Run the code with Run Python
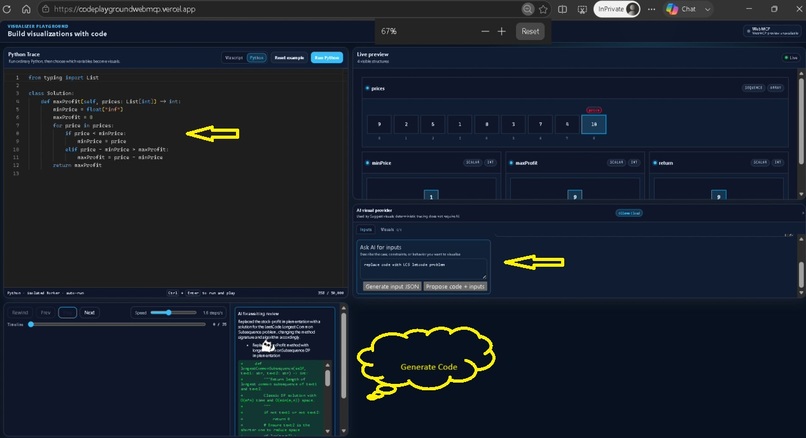Screen dimensions: 806x438 coord(327,58)
